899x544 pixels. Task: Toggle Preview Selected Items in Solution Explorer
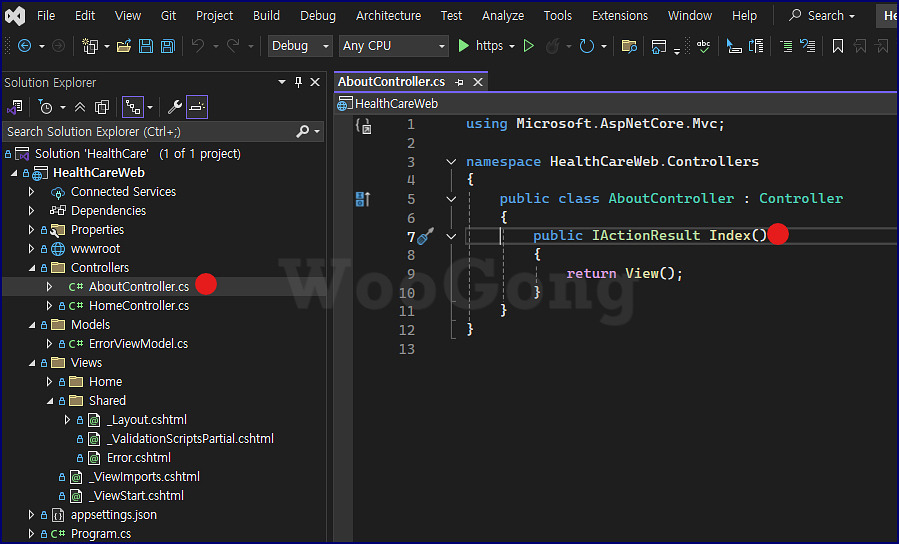[197, 107]
